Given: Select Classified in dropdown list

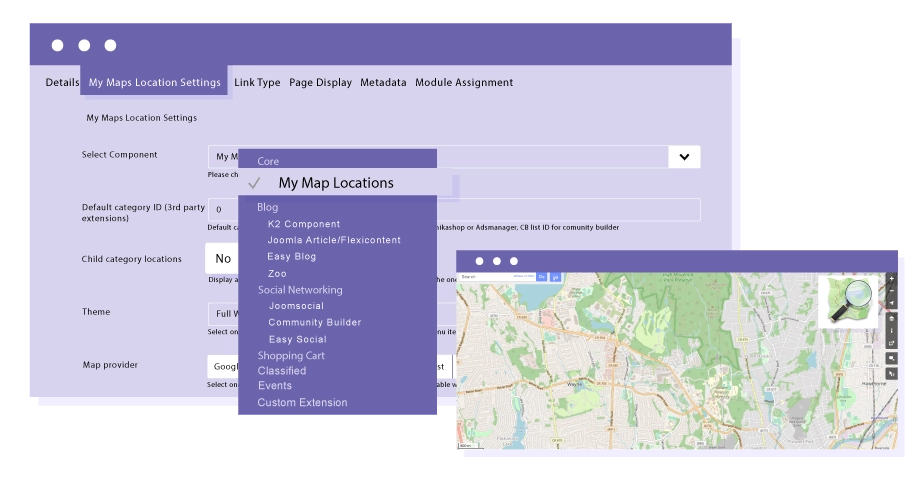Looking at the screenshot, I should (x=282, y=371).
